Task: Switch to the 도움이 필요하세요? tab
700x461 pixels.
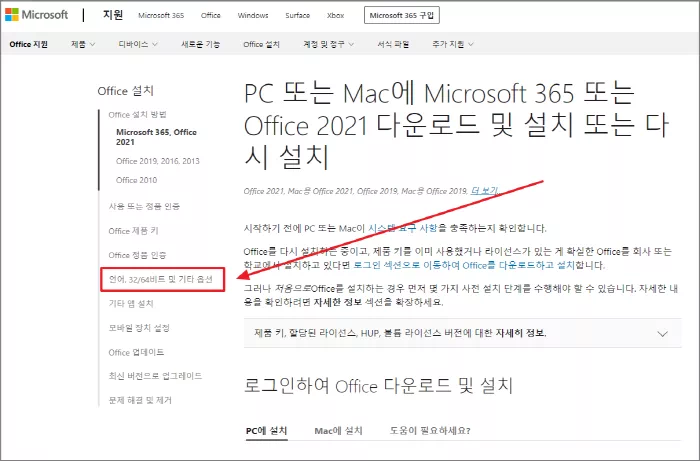Action: (x=430, y=431)
